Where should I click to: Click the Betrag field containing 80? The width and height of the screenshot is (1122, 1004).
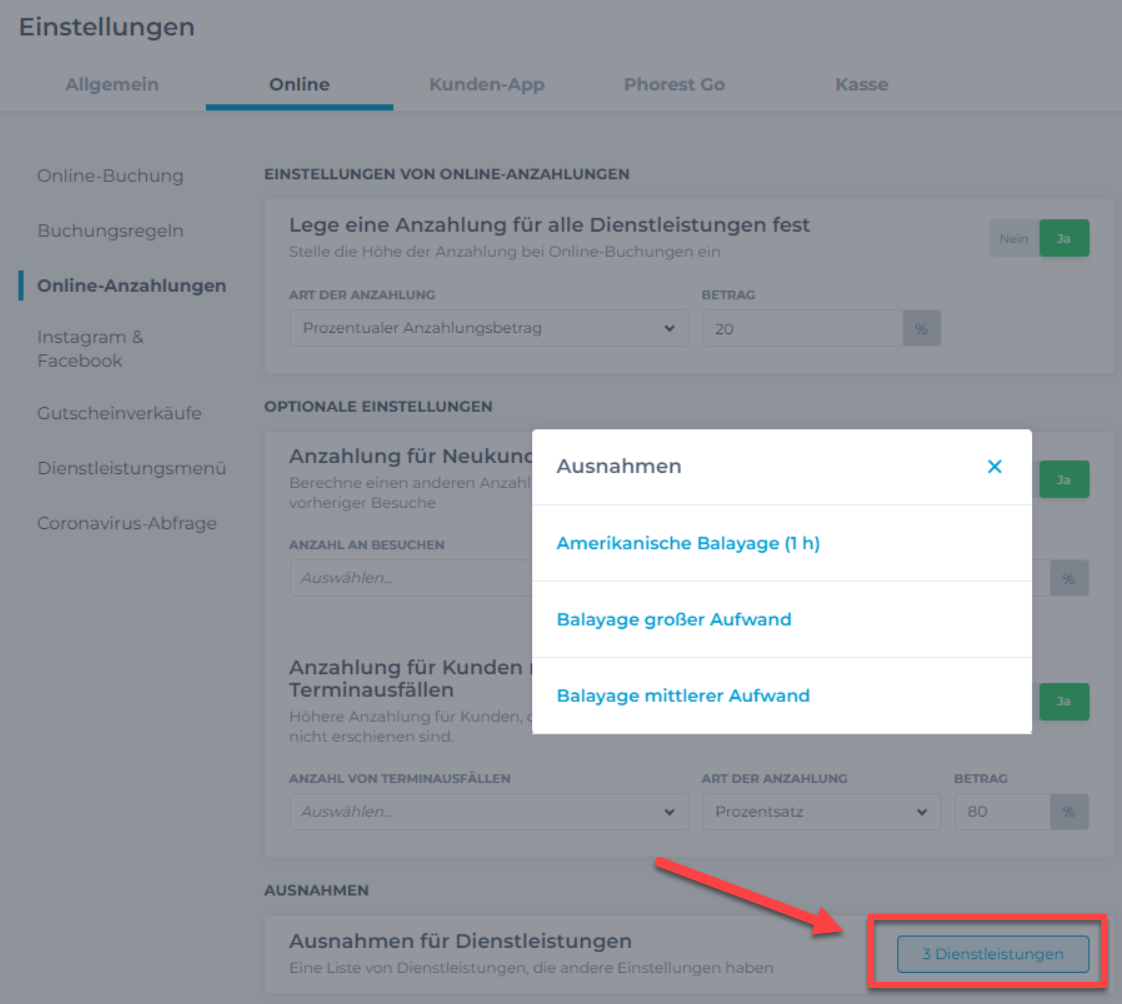(x=1001, y=812)
